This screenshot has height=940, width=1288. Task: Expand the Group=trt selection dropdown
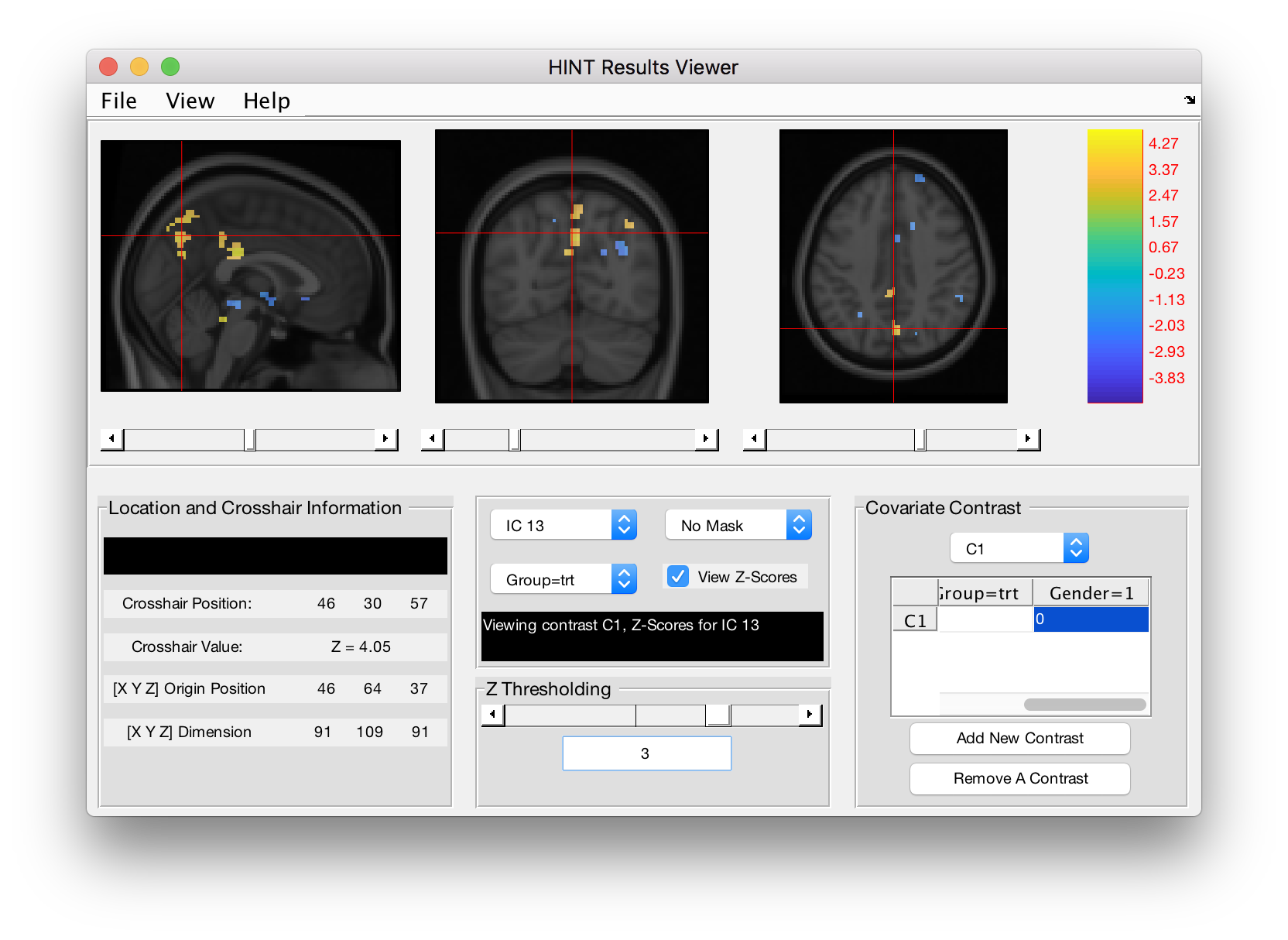tap(563, 580)
